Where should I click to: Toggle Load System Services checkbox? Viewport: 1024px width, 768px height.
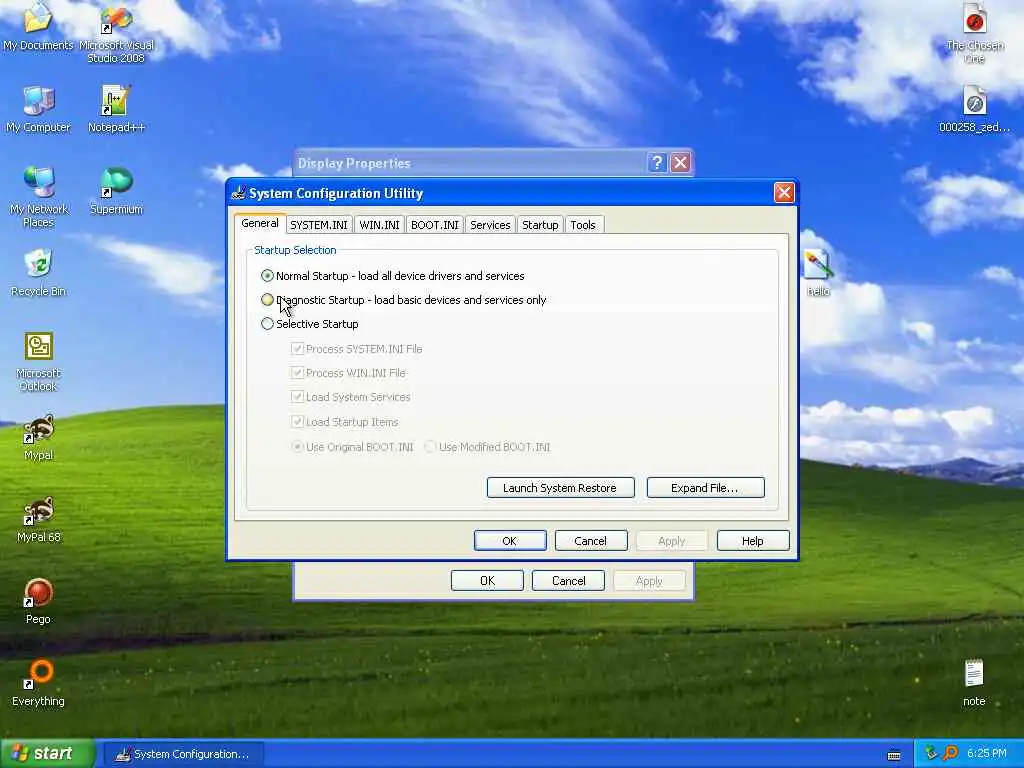[x=297, y=396]
